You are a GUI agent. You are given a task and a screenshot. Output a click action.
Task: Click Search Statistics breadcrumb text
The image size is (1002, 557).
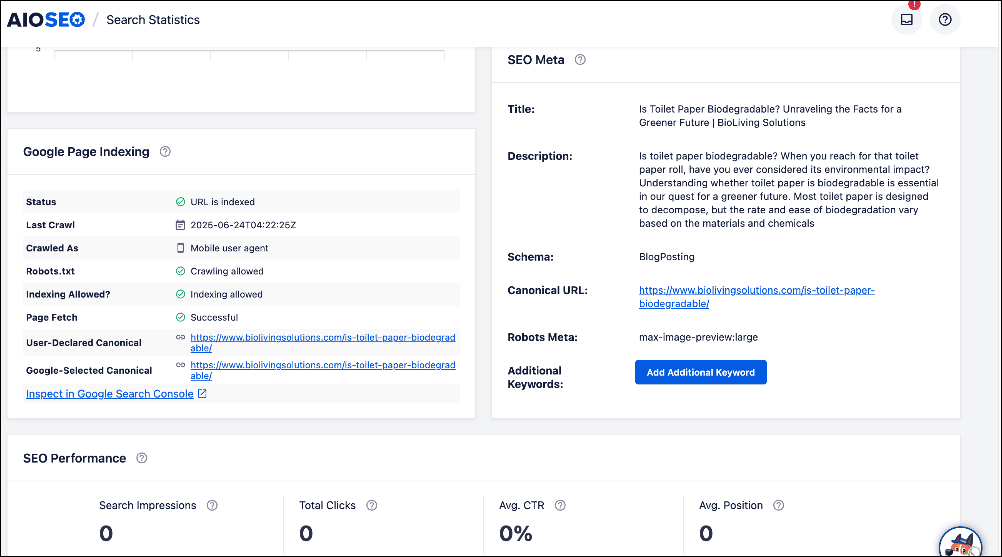click(153, 20)
